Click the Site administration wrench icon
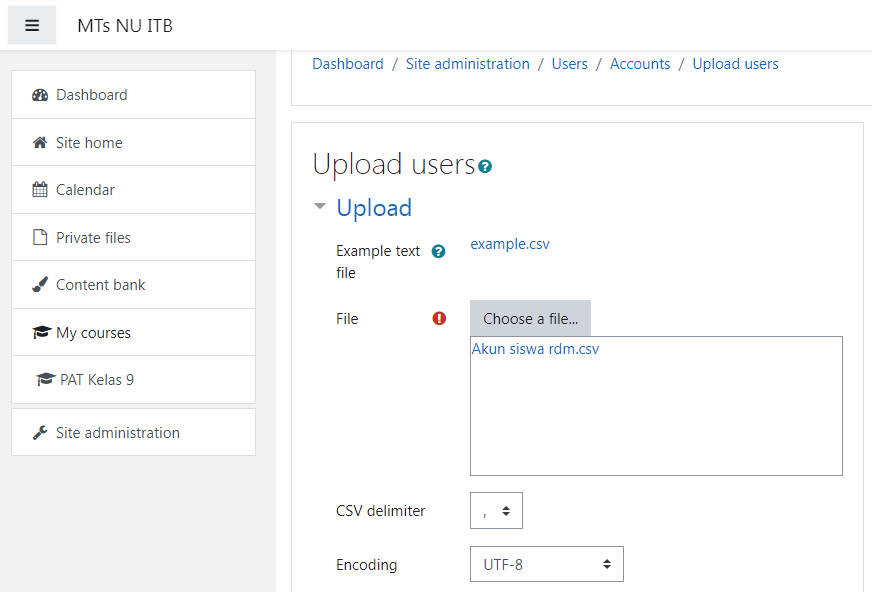Screen dimensions: 872x592 pyautogui.click(x=40, y=432)
